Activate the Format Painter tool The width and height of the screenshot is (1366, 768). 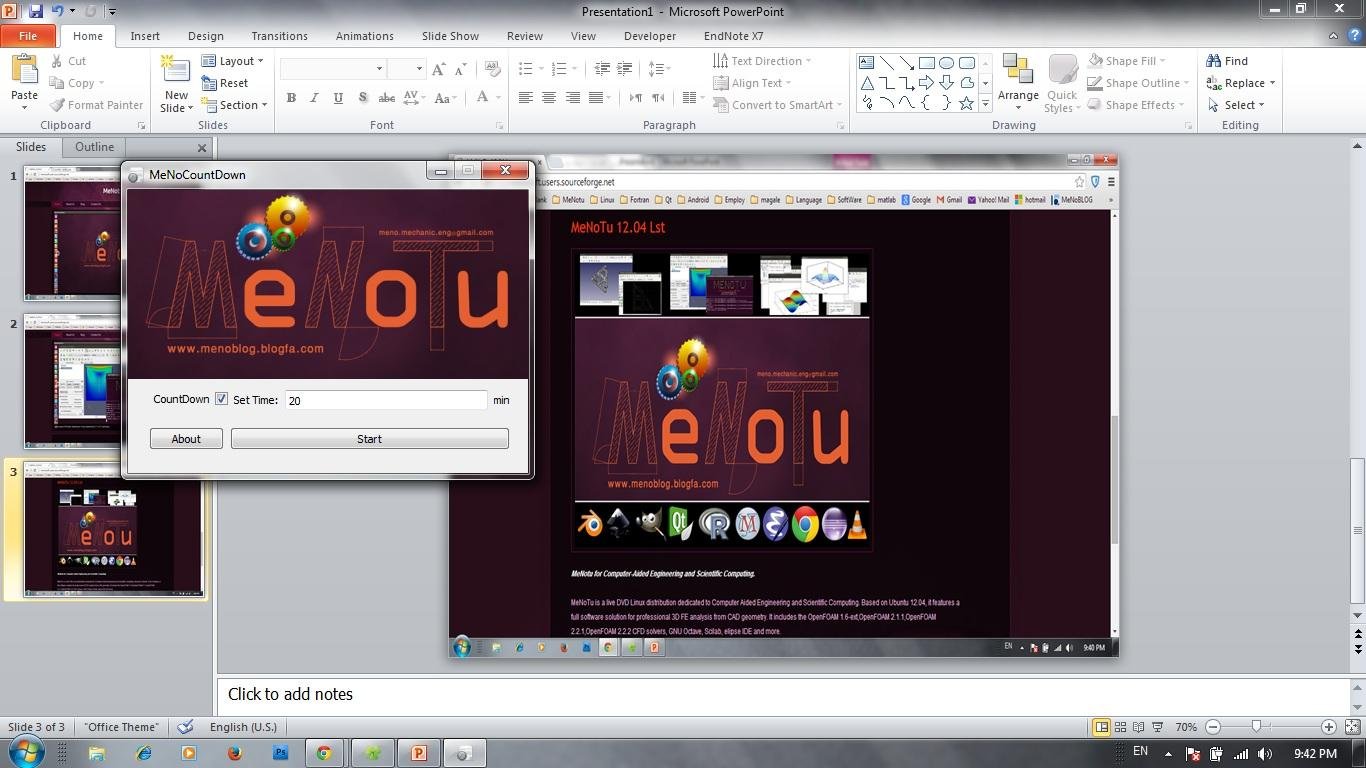(x=96, y=105)
